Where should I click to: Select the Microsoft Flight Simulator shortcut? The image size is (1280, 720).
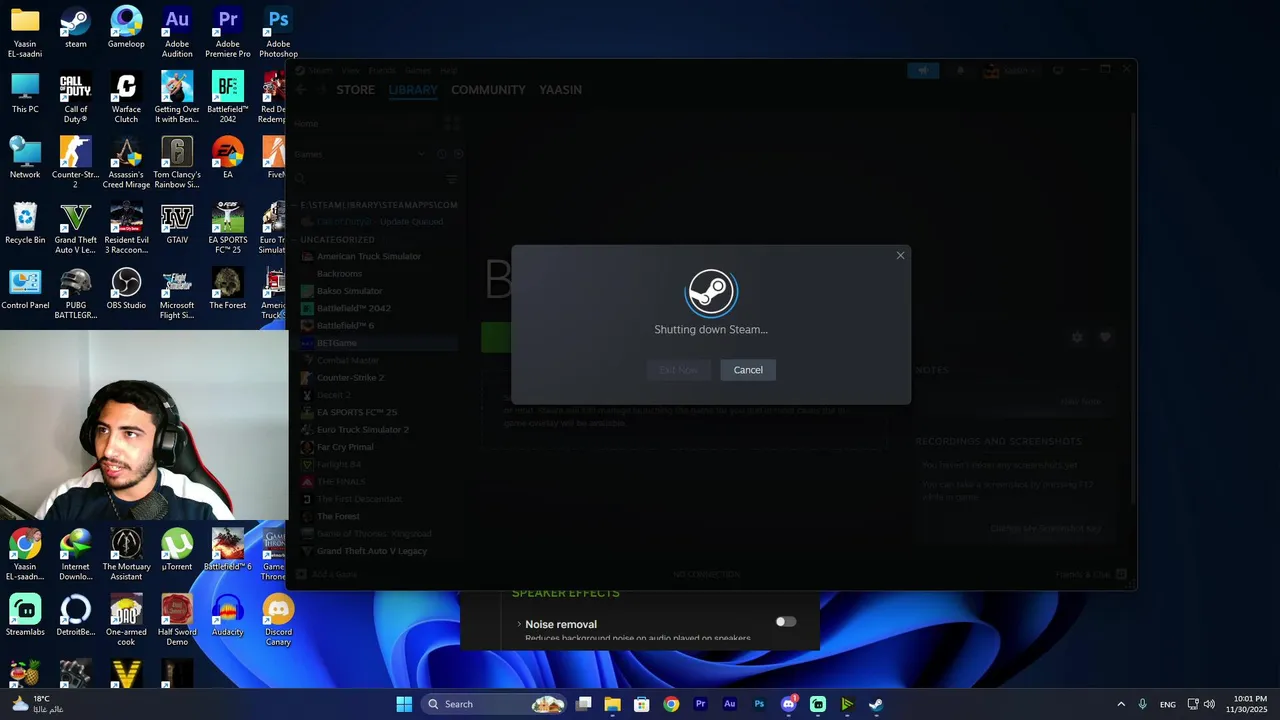(177, 293)
